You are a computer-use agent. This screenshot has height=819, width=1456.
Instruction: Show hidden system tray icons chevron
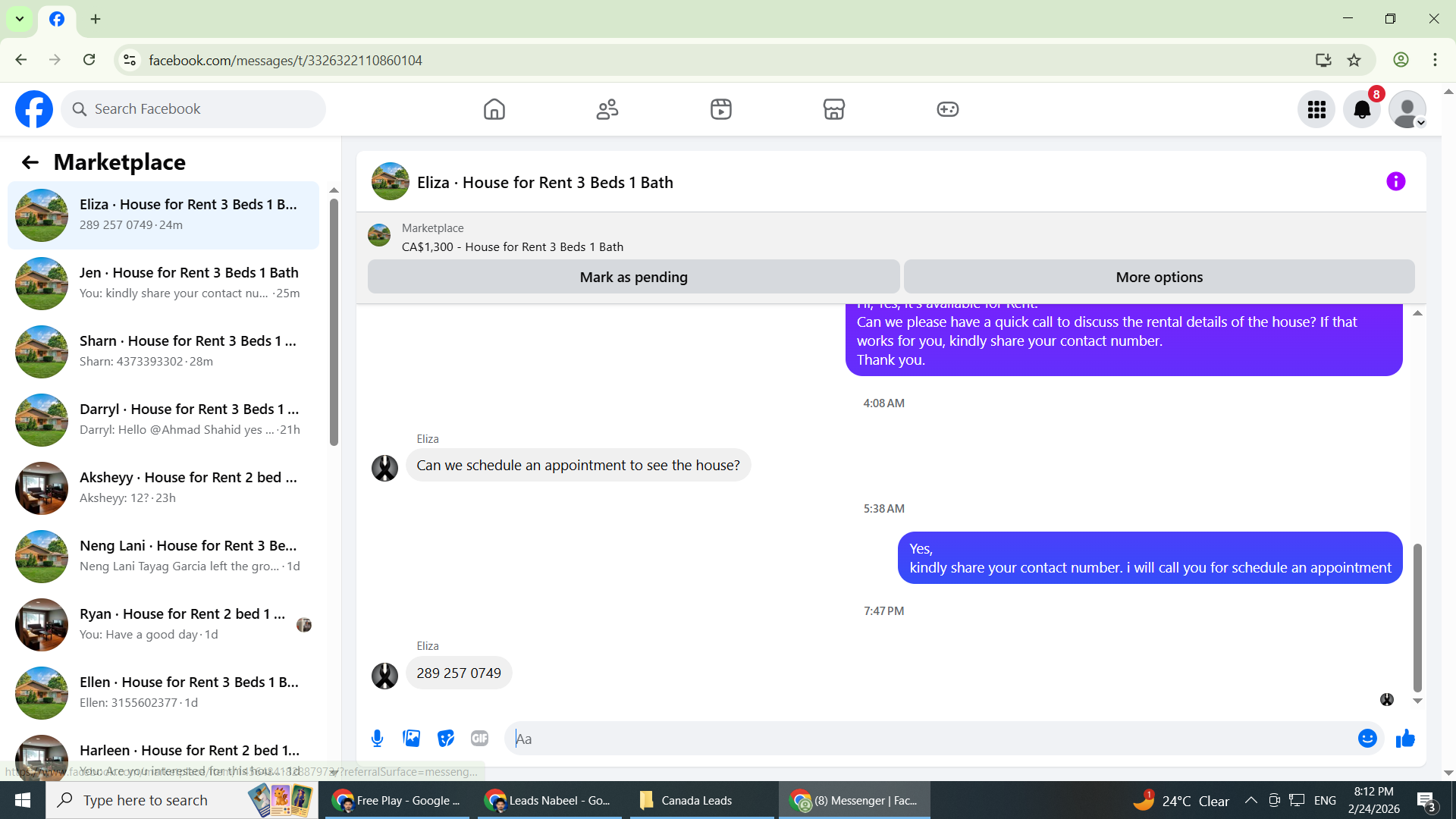pyautogui.click(x=1250, y=801)
